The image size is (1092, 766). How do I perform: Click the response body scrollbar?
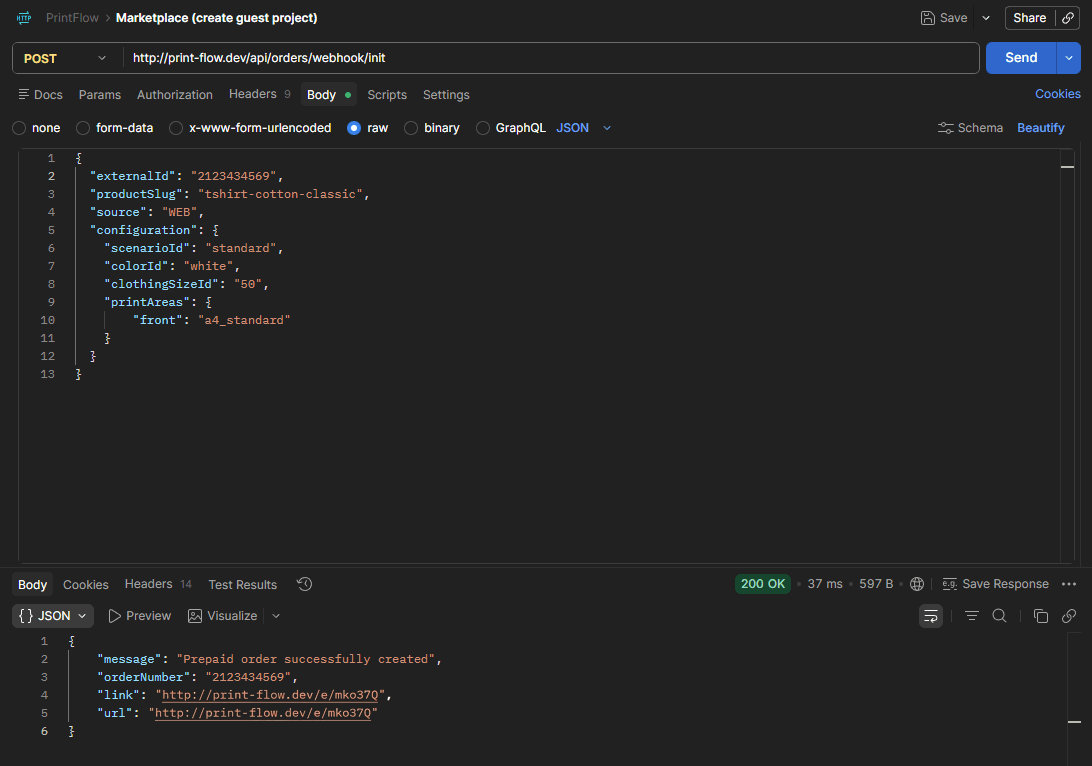pos(1075,698)
